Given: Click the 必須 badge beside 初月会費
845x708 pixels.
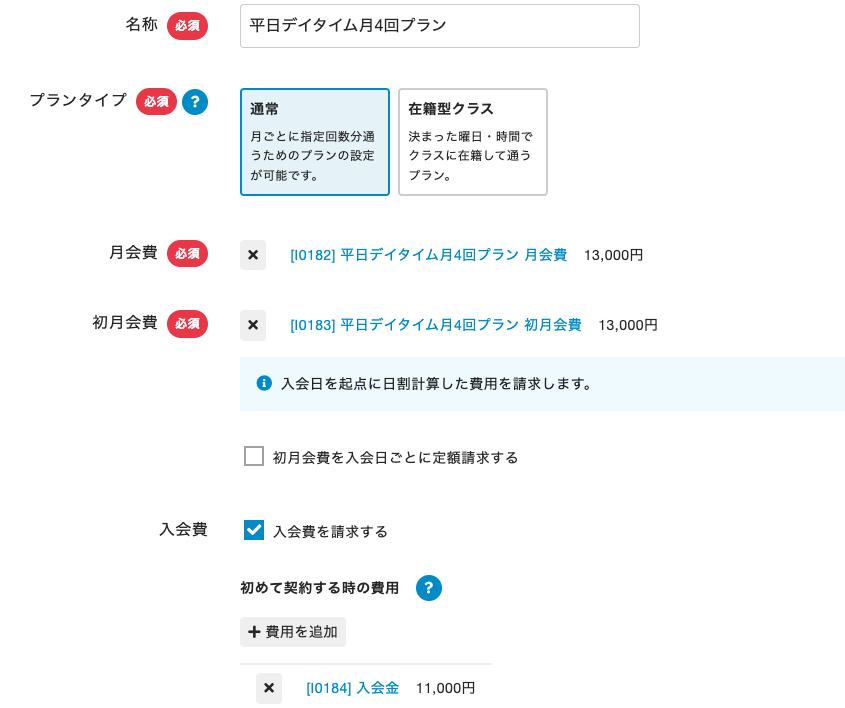Looking at the screenshot, I should (187, 324).
